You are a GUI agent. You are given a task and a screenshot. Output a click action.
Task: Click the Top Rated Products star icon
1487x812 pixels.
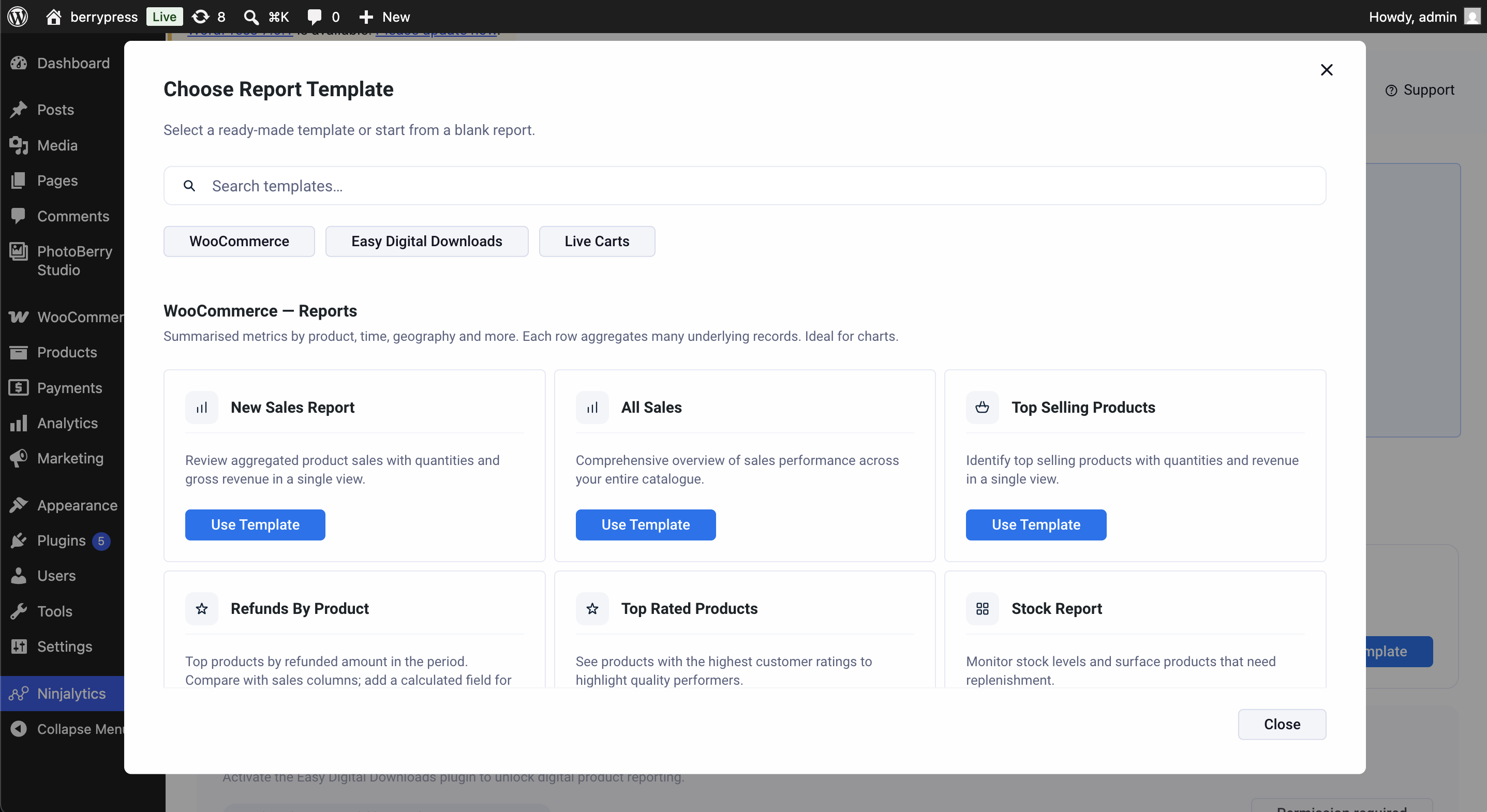592,608
